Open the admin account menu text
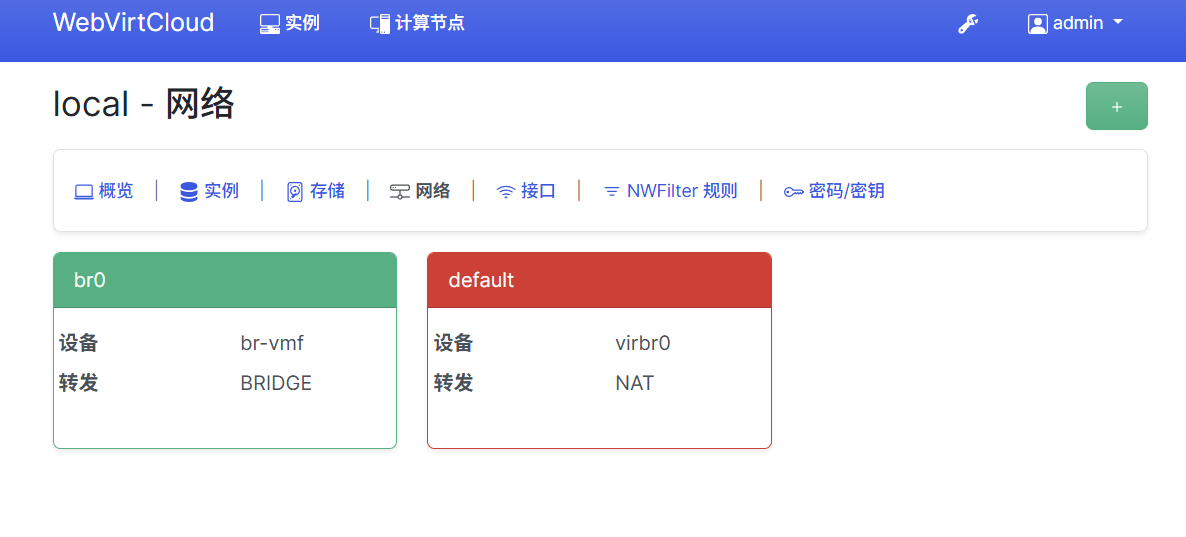 tap(1078, 23)
